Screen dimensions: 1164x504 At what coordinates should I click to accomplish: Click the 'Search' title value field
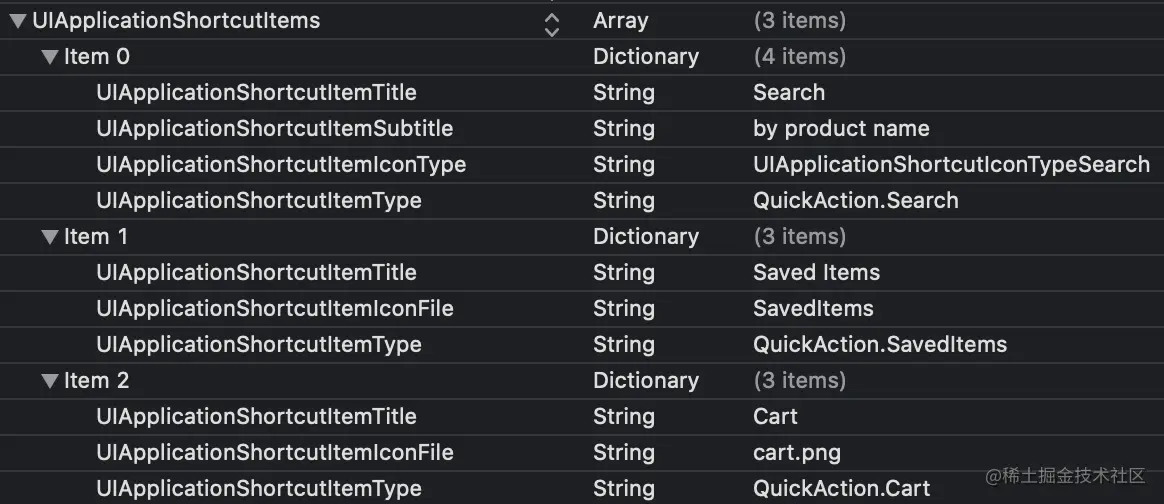point(789,93)
